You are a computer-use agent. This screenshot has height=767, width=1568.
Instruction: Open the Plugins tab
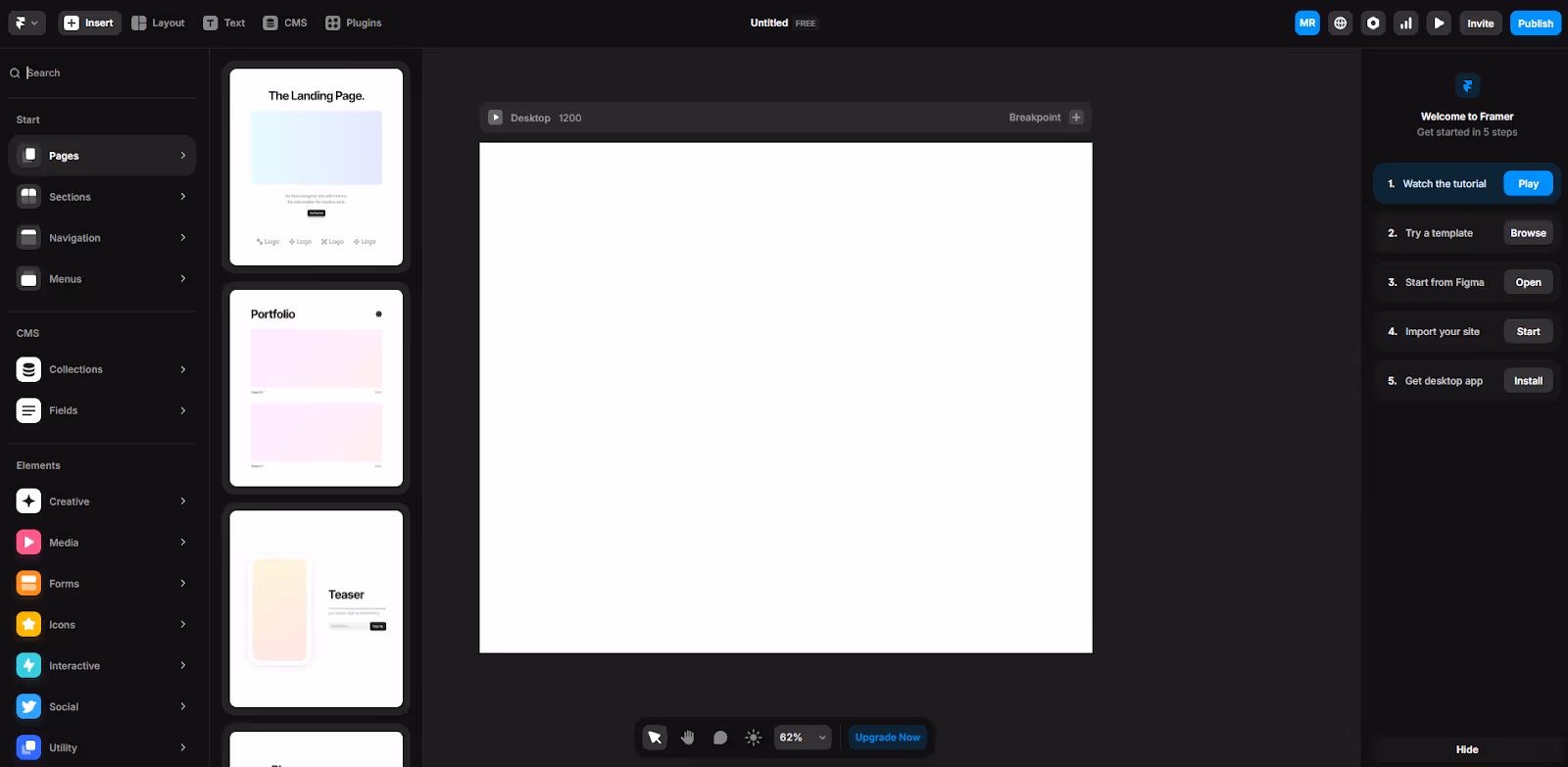pyautogui.click(x=354, y=23)
